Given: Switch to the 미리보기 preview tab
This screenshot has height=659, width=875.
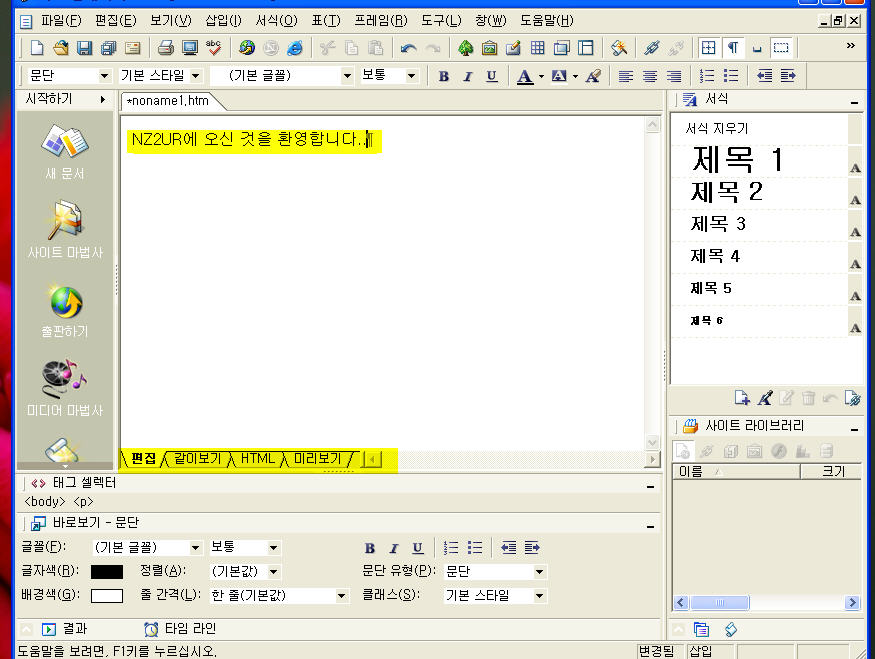Looking at the screenshot, I should tap(317, 459).
